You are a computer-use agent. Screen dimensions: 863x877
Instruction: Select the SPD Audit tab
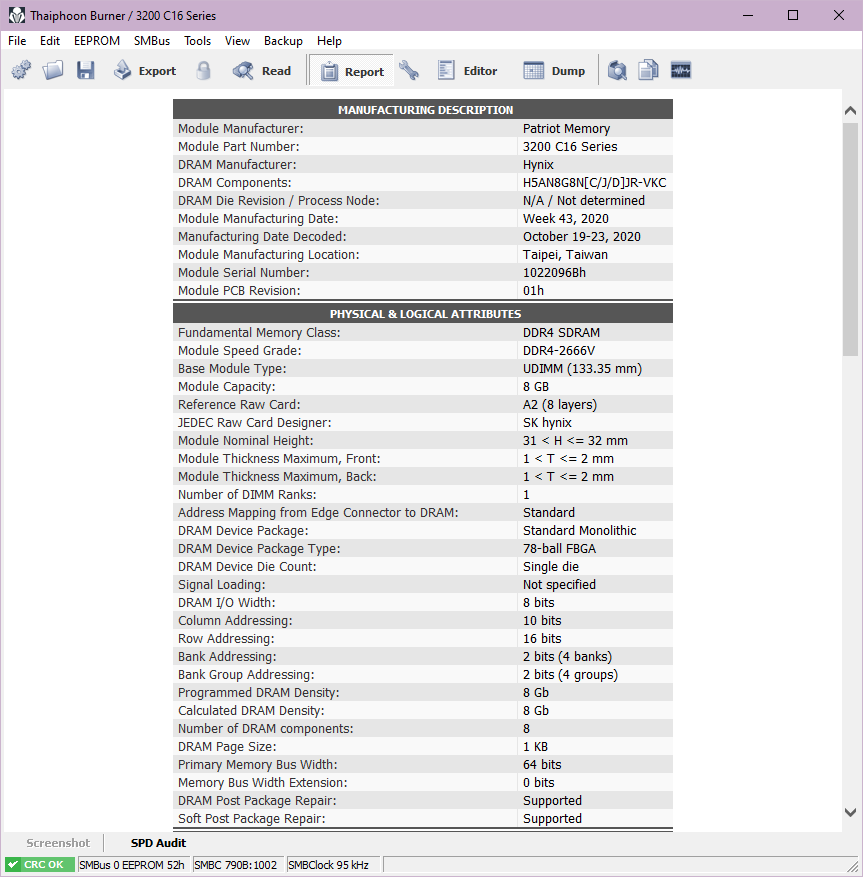click(x=158, y=843)
